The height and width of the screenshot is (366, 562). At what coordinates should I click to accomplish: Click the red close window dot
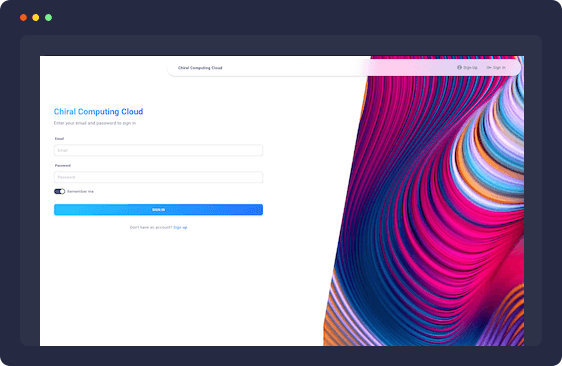coord(23,18)
